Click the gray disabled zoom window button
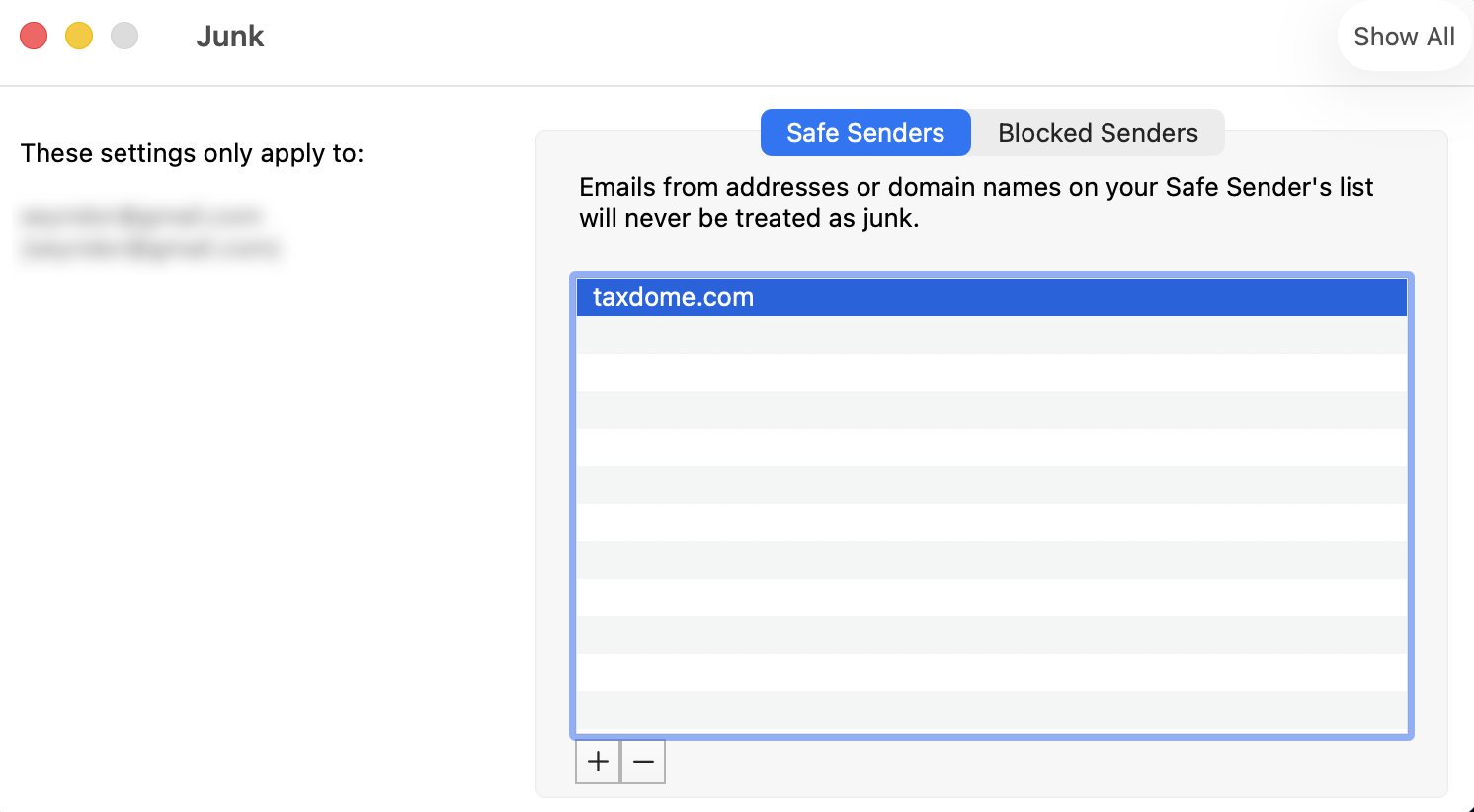1474x812 pixels. pyautogui.click(x=124, y=37)
